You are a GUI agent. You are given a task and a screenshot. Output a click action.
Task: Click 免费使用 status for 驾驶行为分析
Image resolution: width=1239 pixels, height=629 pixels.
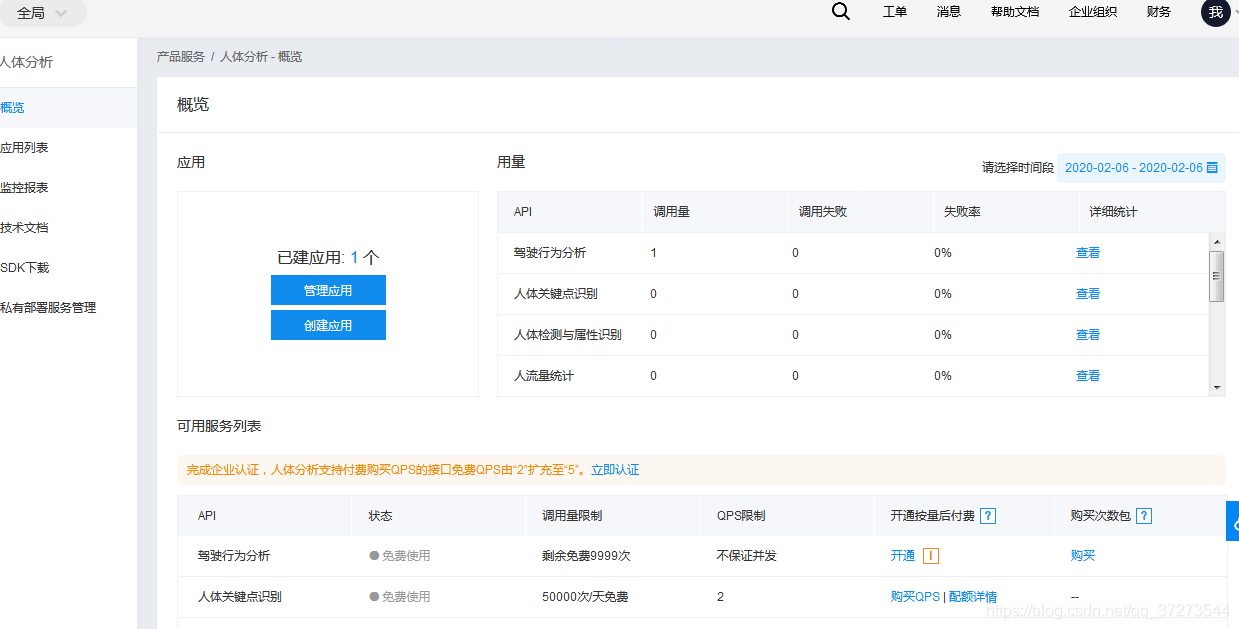(400, 556)
